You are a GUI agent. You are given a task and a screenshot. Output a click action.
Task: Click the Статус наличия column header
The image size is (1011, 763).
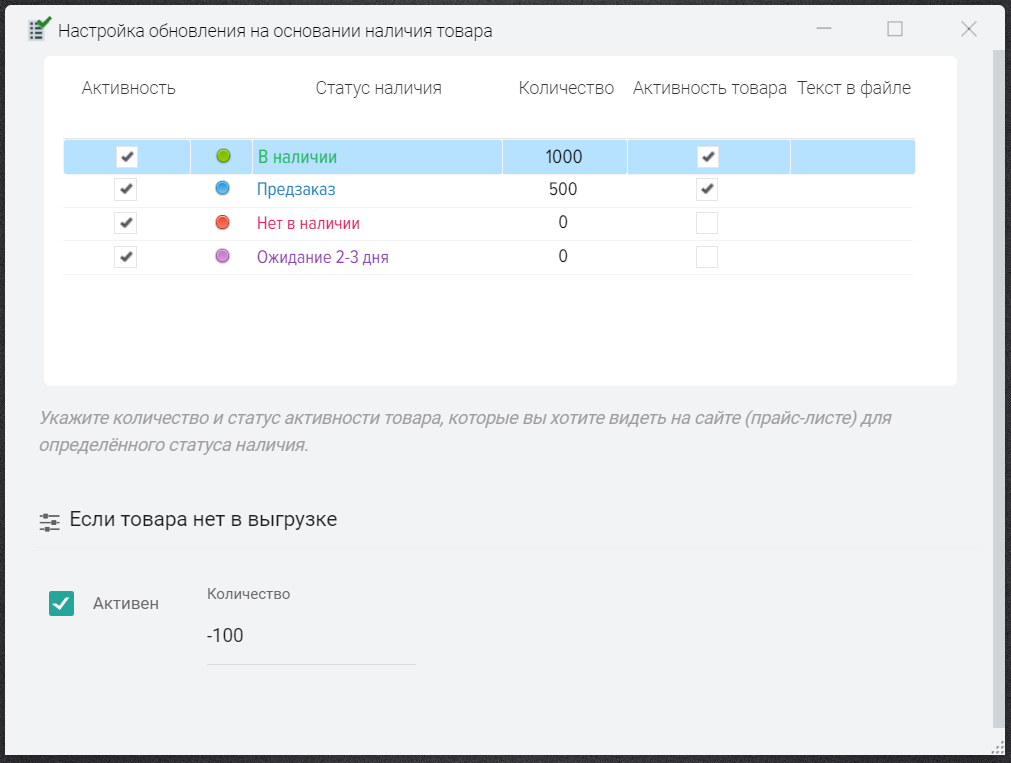(378, 88)
